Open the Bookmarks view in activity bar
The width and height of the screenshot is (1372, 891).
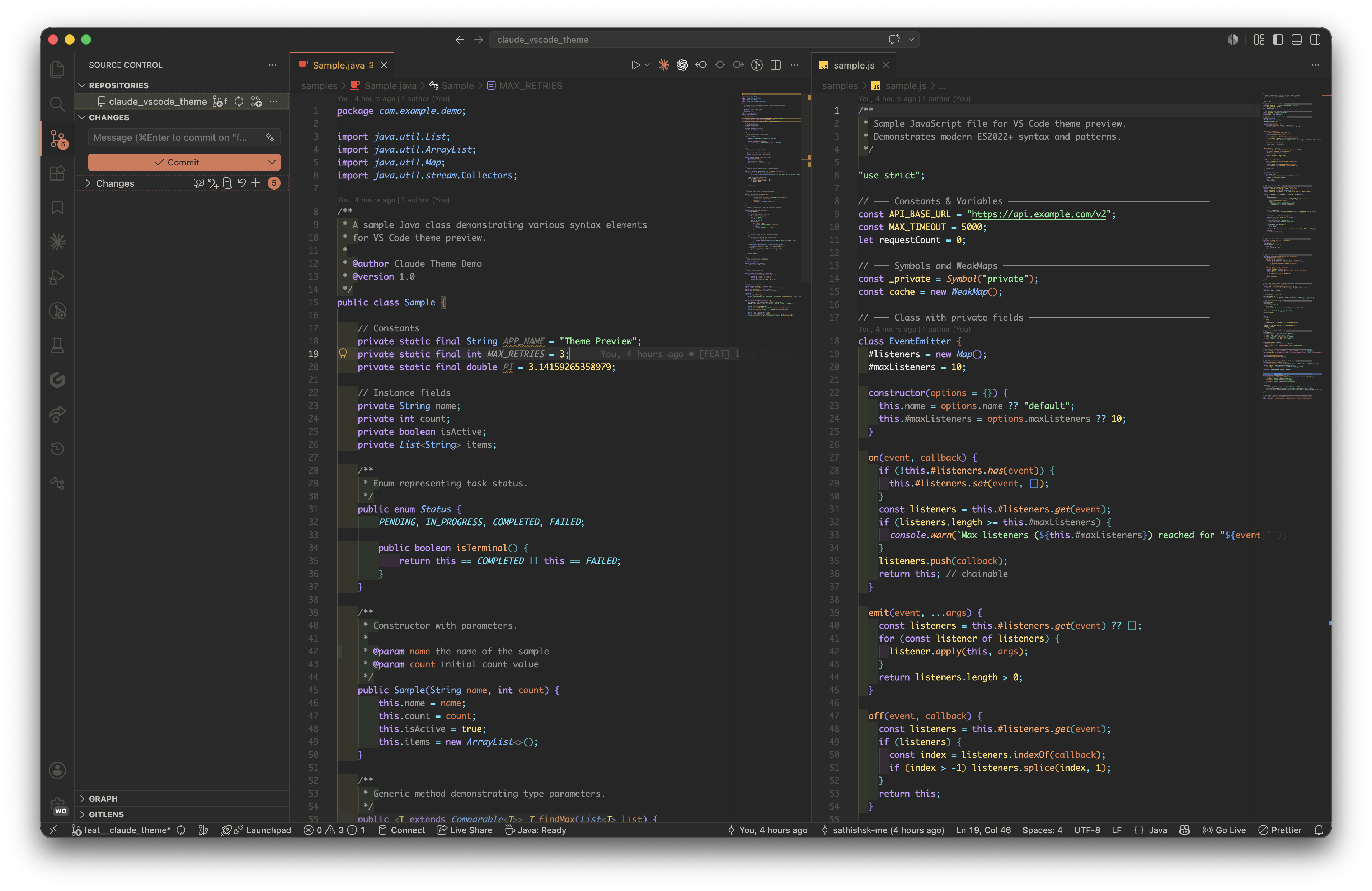tap(57, 207)
